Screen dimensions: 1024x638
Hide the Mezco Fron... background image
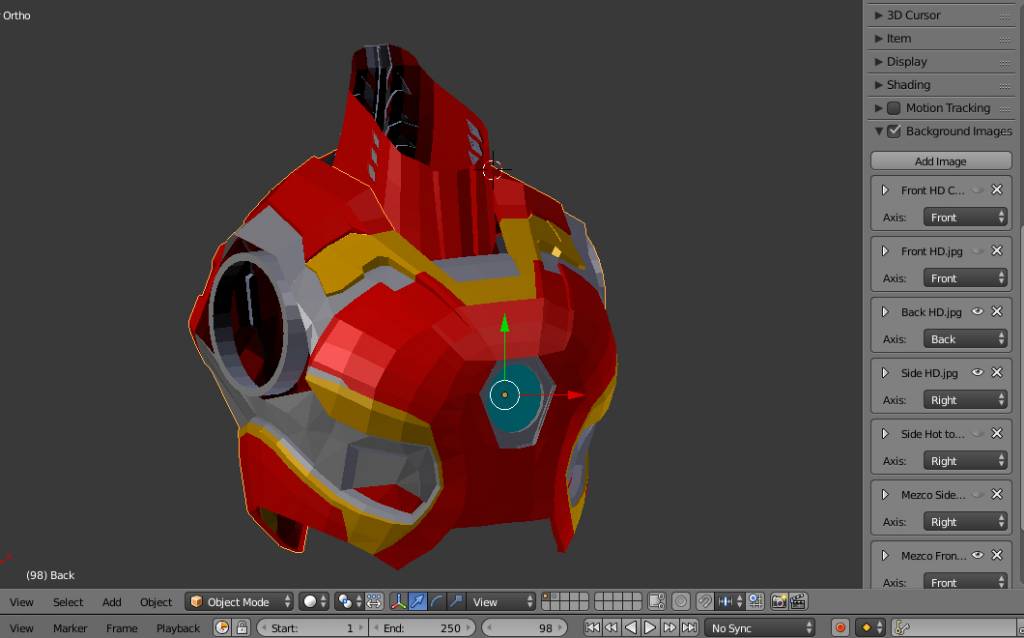point(977,555)
